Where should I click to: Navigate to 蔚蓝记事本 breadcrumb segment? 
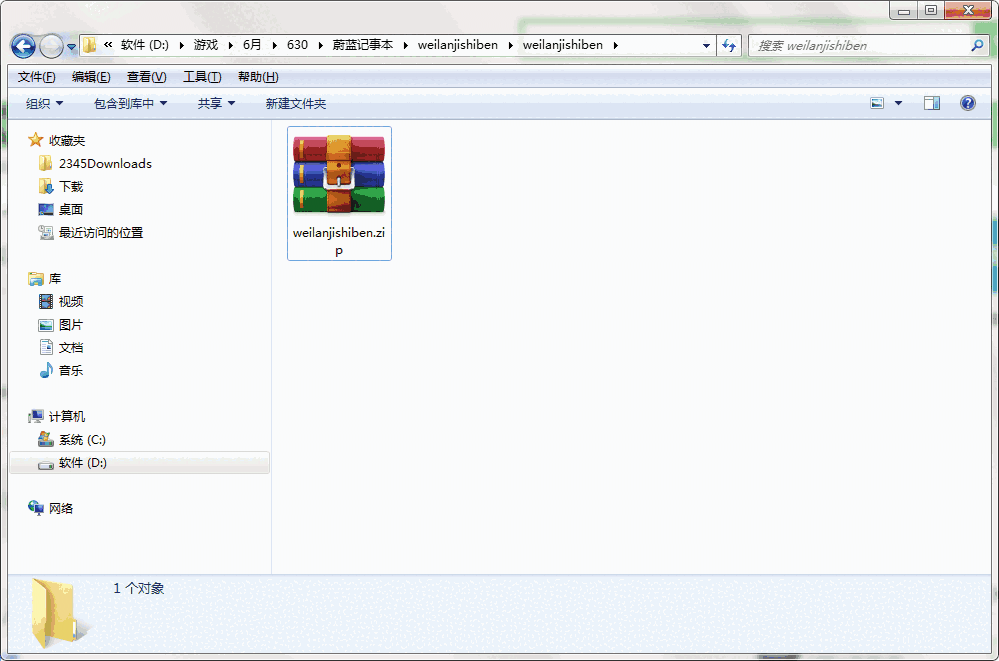(x=363, y=45)
